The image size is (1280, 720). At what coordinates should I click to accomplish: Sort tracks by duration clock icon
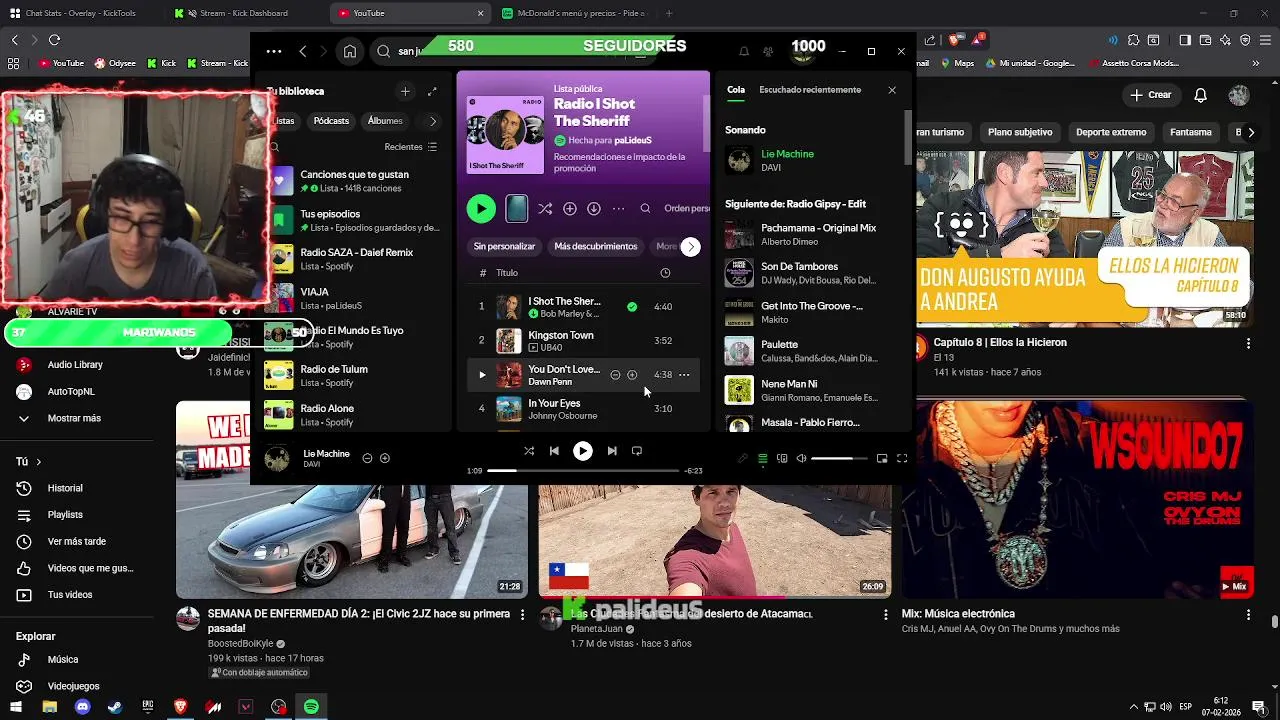coord(665,273)
